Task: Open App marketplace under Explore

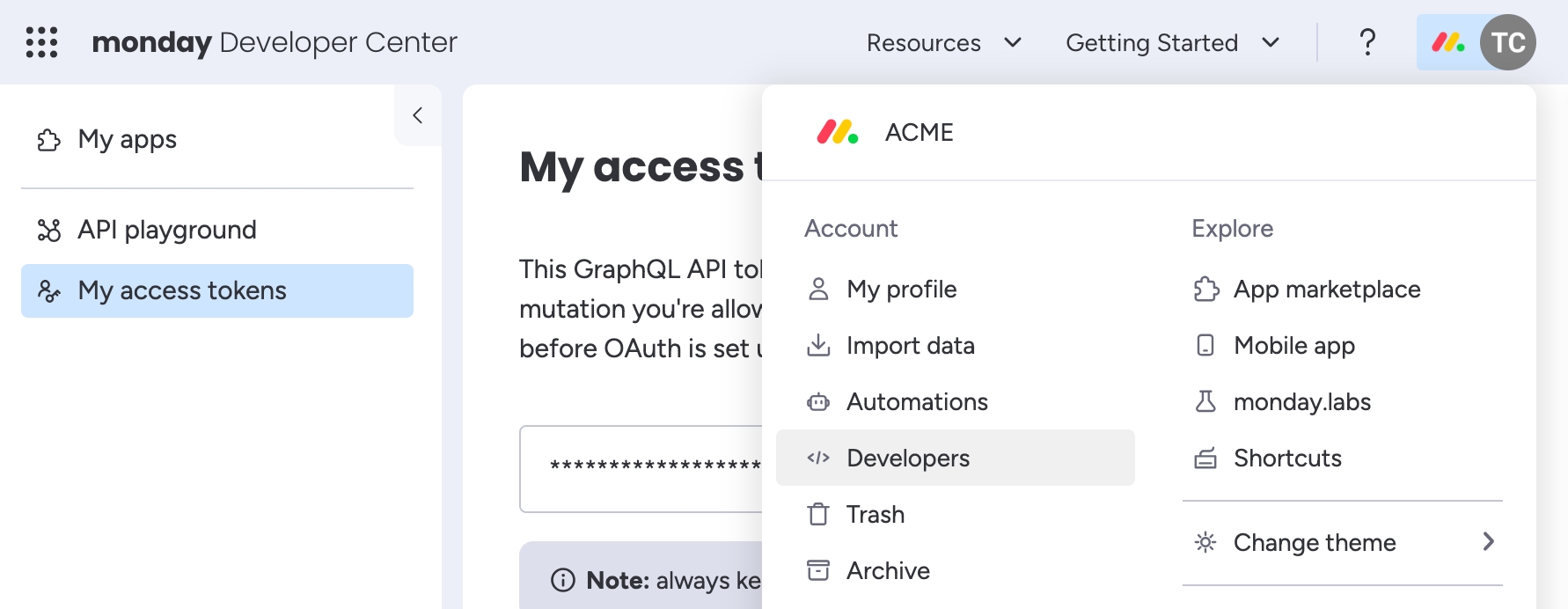Action: (1326, 289)
